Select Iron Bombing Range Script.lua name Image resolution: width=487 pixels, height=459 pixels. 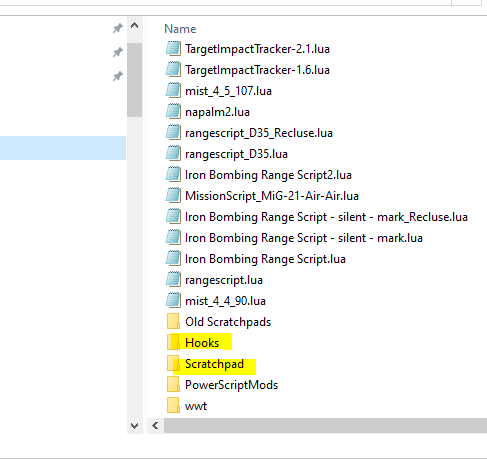click(265, 259)
